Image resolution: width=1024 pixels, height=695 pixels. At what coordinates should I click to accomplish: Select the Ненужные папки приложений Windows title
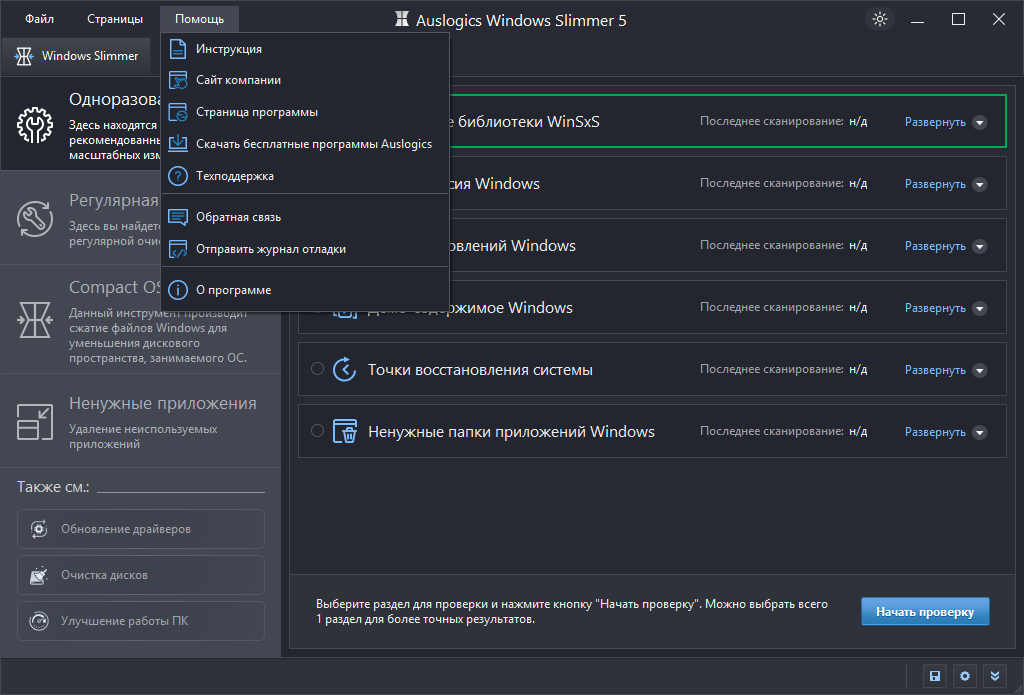[511, 432]
